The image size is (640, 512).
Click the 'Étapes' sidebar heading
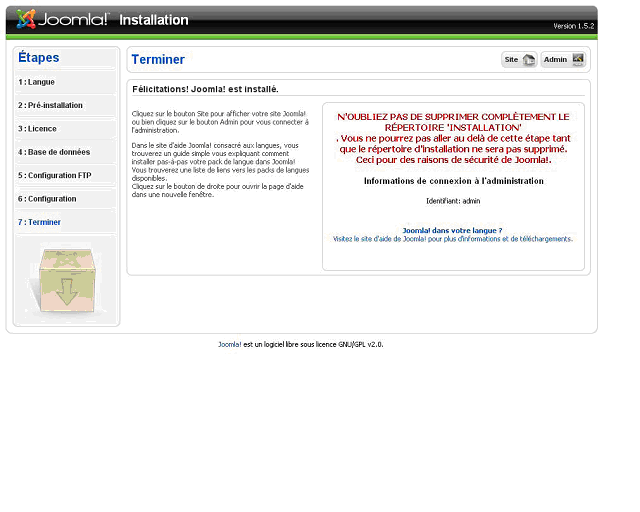click(39, 58)
